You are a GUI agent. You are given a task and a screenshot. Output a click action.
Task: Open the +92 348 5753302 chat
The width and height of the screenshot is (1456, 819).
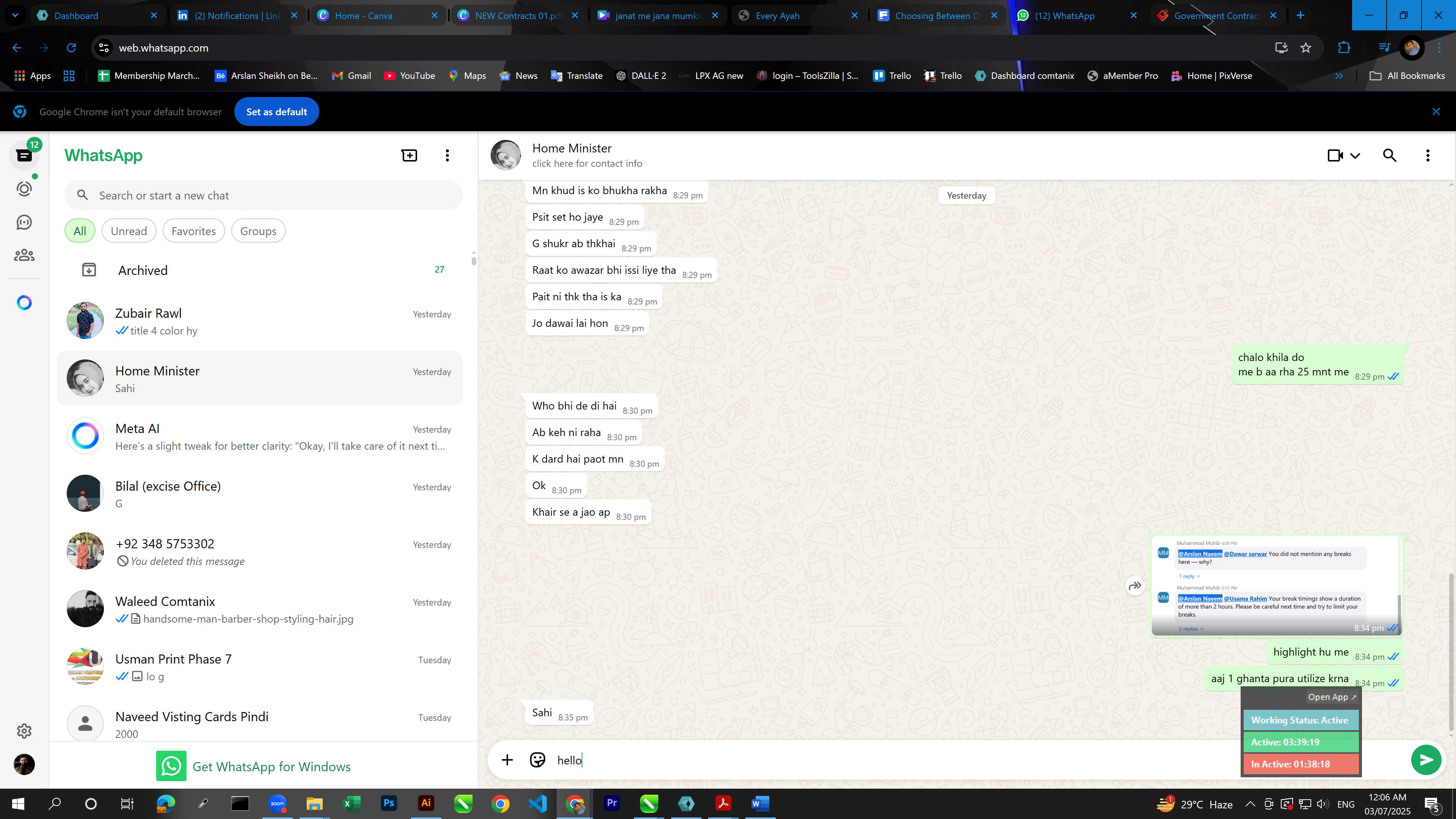click(260, 552)
